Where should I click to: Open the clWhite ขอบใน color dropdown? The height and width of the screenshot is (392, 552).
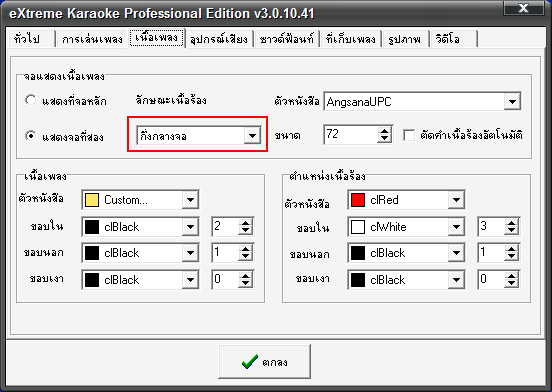[457, 227]
